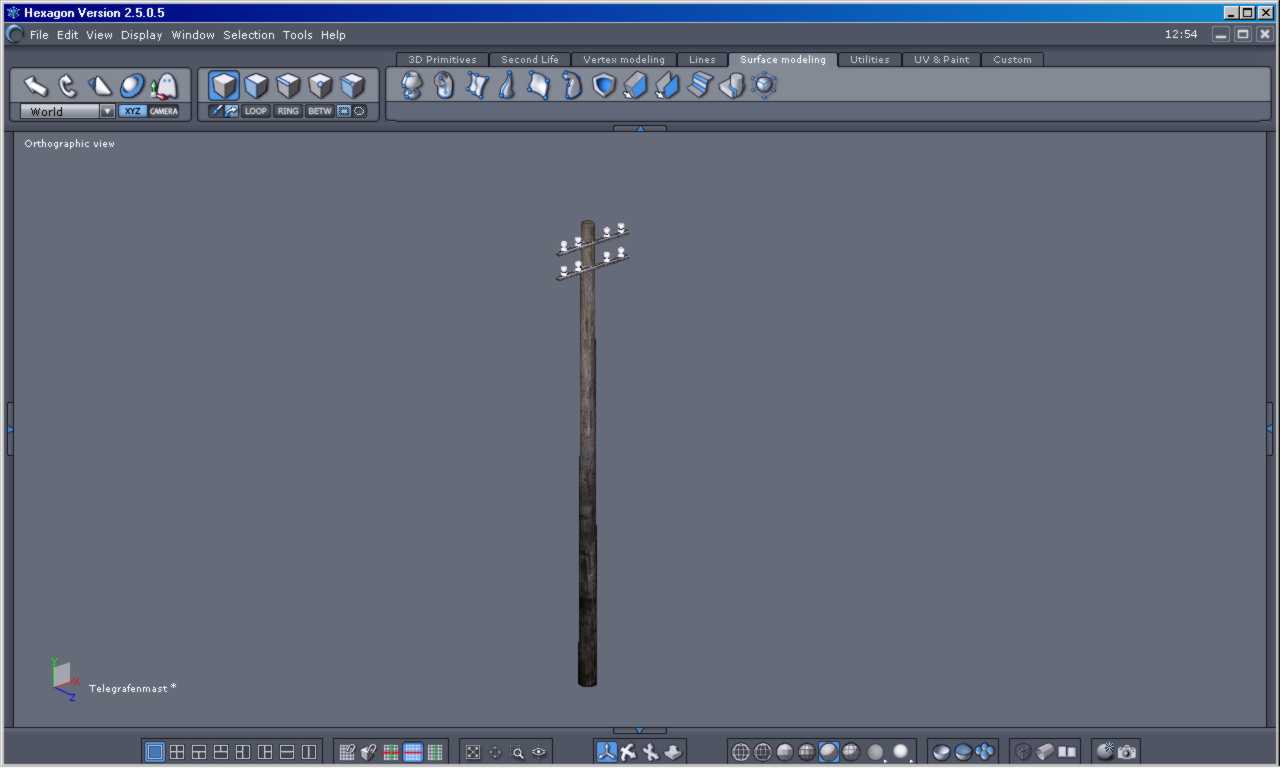
Task: Click the first Surface modeling tool icon
Action: pyautogui.click(x=412, y=86)
